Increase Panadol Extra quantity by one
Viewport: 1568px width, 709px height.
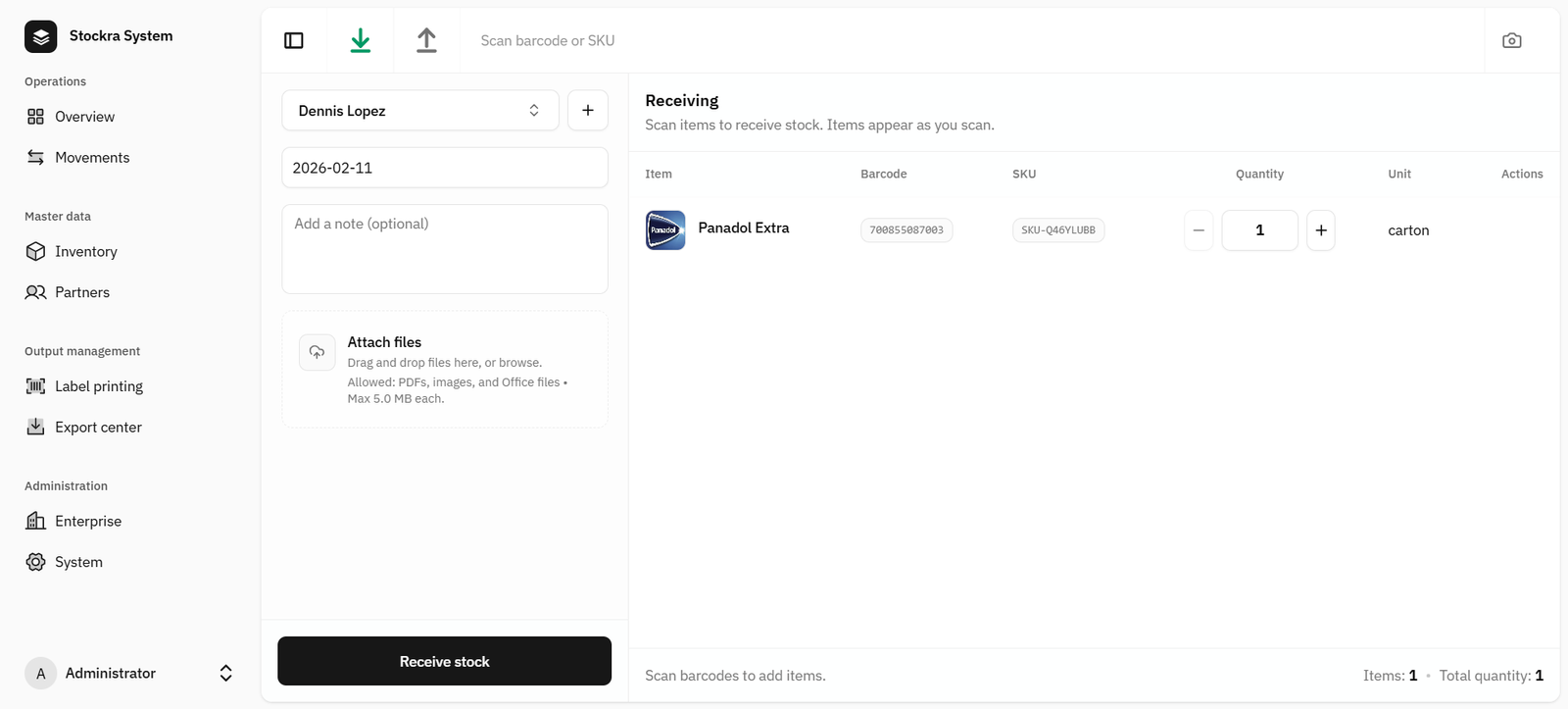pos(1320,230)
